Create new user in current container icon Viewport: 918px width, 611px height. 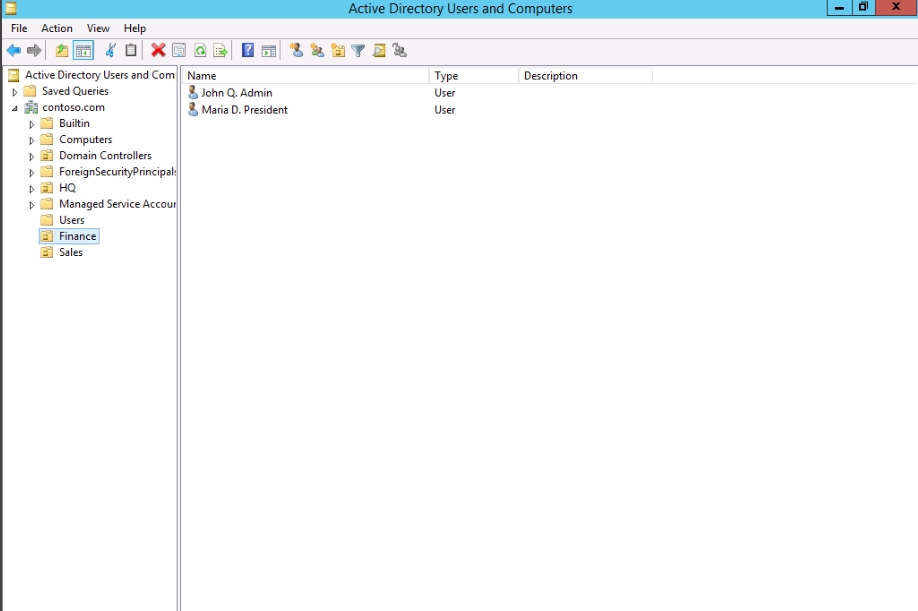pos(296,51)
